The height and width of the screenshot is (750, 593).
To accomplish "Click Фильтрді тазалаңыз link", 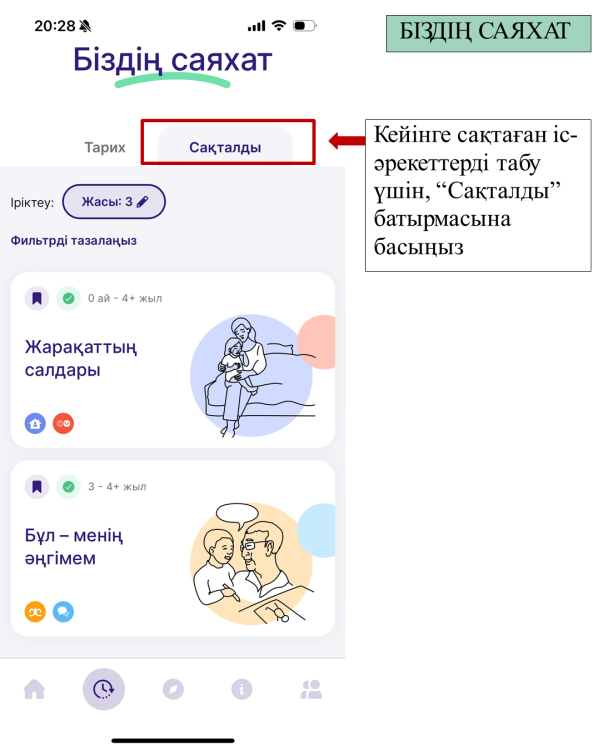I will 74,241.
